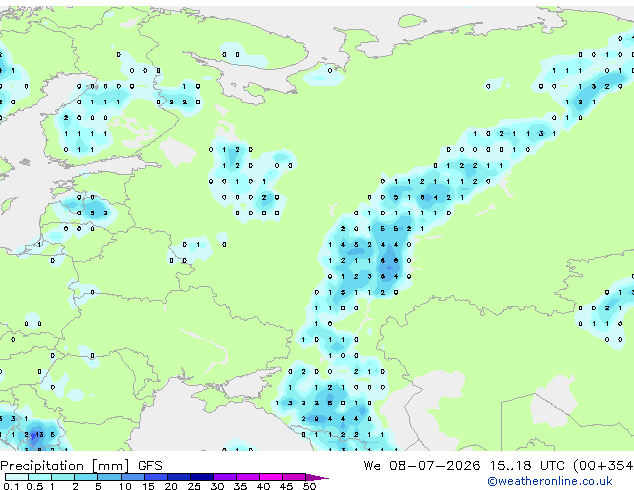Click the above-50 mm legend arrow tip

click(317, 477)
